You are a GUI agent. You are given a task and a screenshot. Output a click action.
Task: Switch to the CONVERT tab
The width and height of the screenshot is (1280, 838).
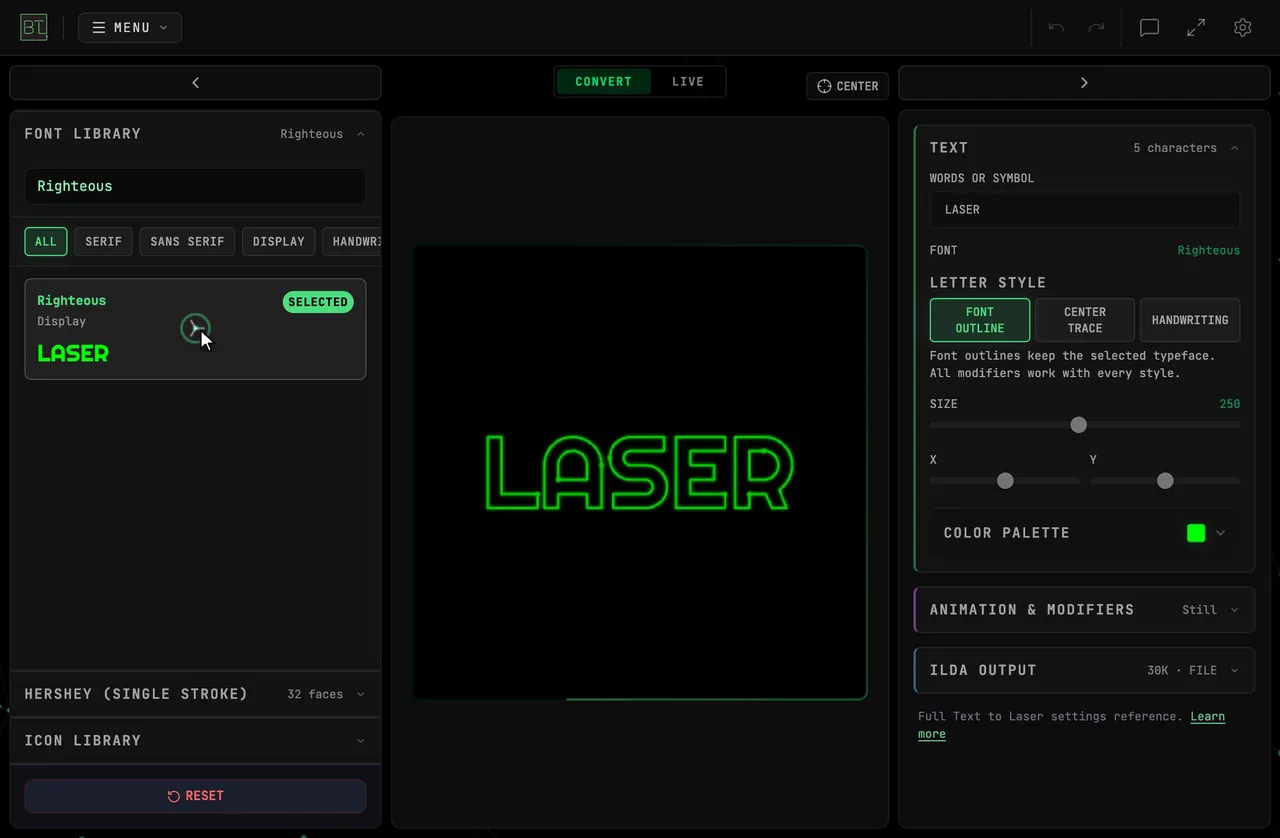pyautogui.click(x=603, y=82)
